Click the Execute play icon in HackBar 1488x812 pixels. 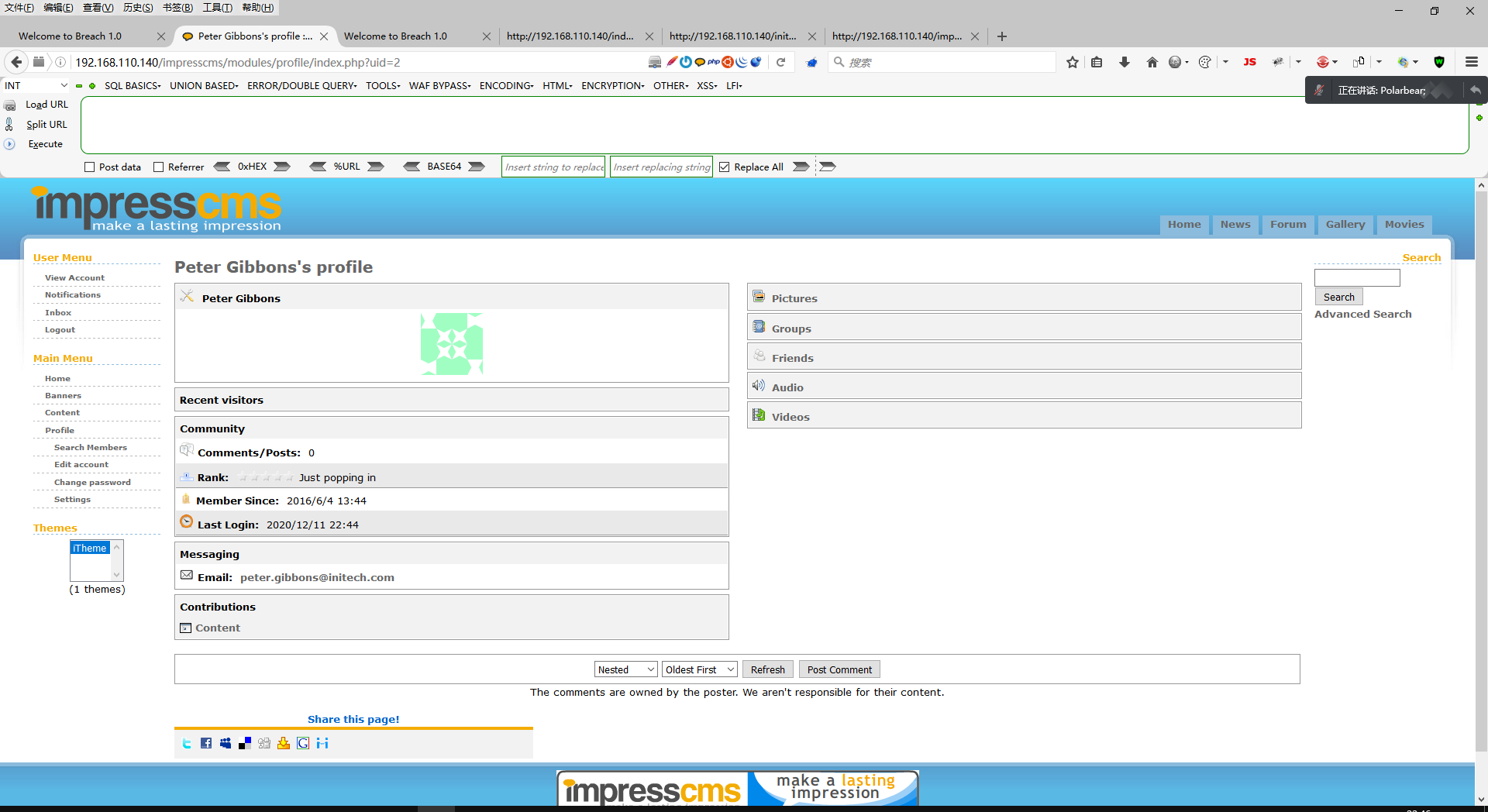coord(9,144)
